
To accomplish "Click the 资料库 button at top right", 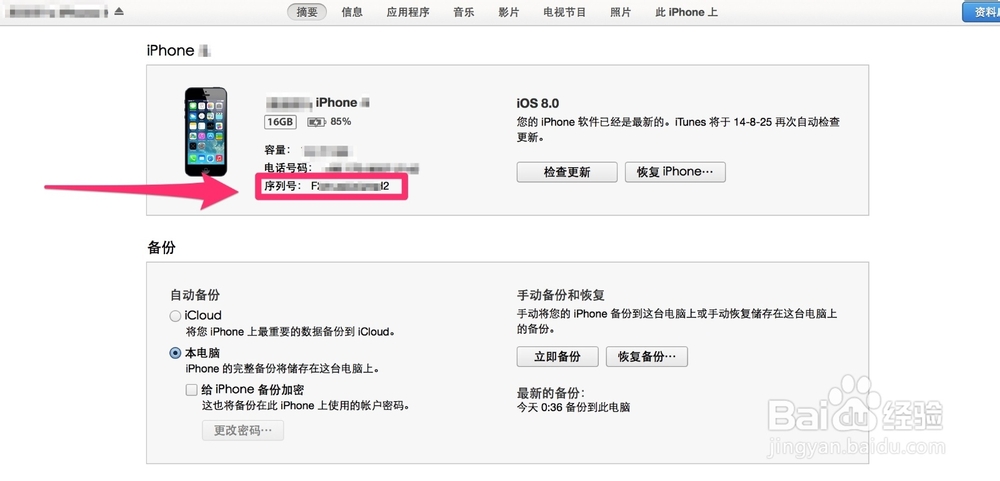I will point(981,11).
